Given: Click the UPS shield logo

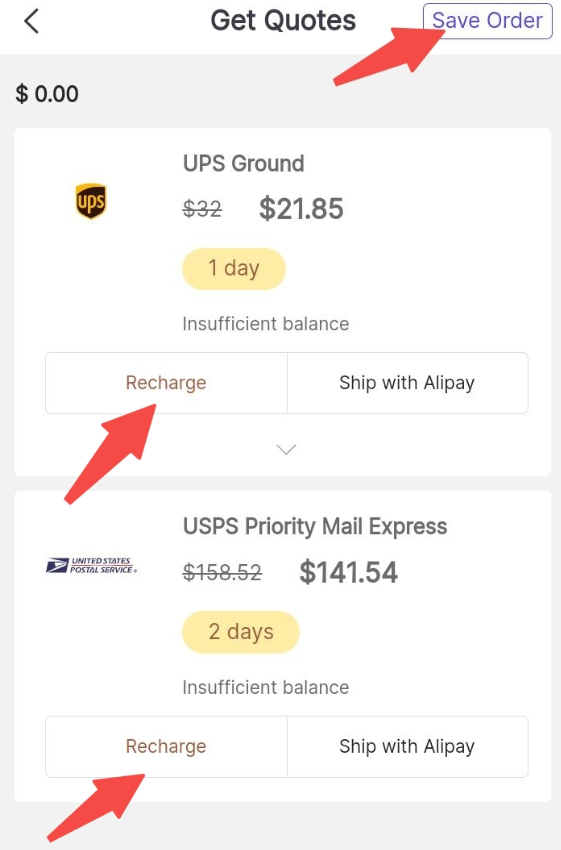Looking at the screenshot, I should coord(91,201).
